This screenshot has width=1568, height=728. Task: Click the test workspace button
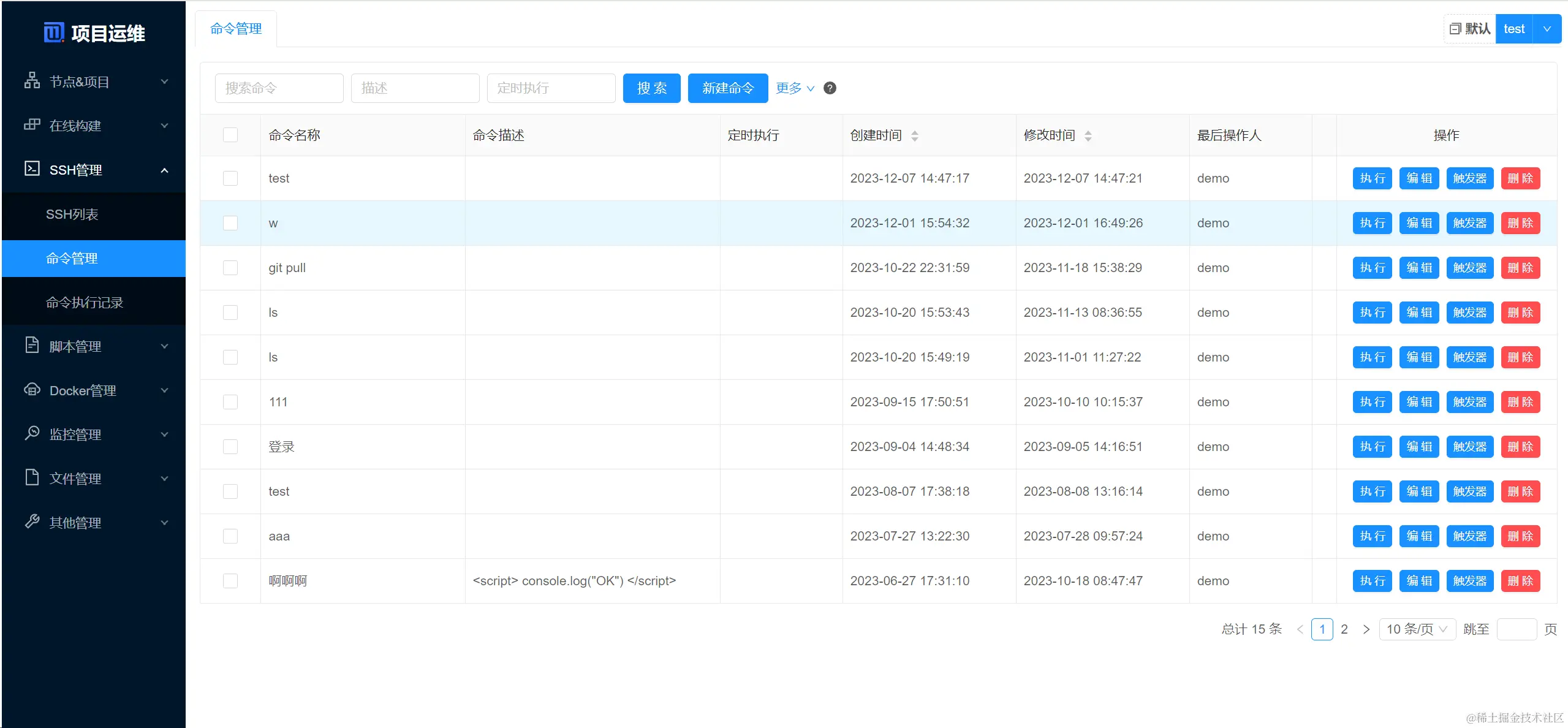(1514, 29)
